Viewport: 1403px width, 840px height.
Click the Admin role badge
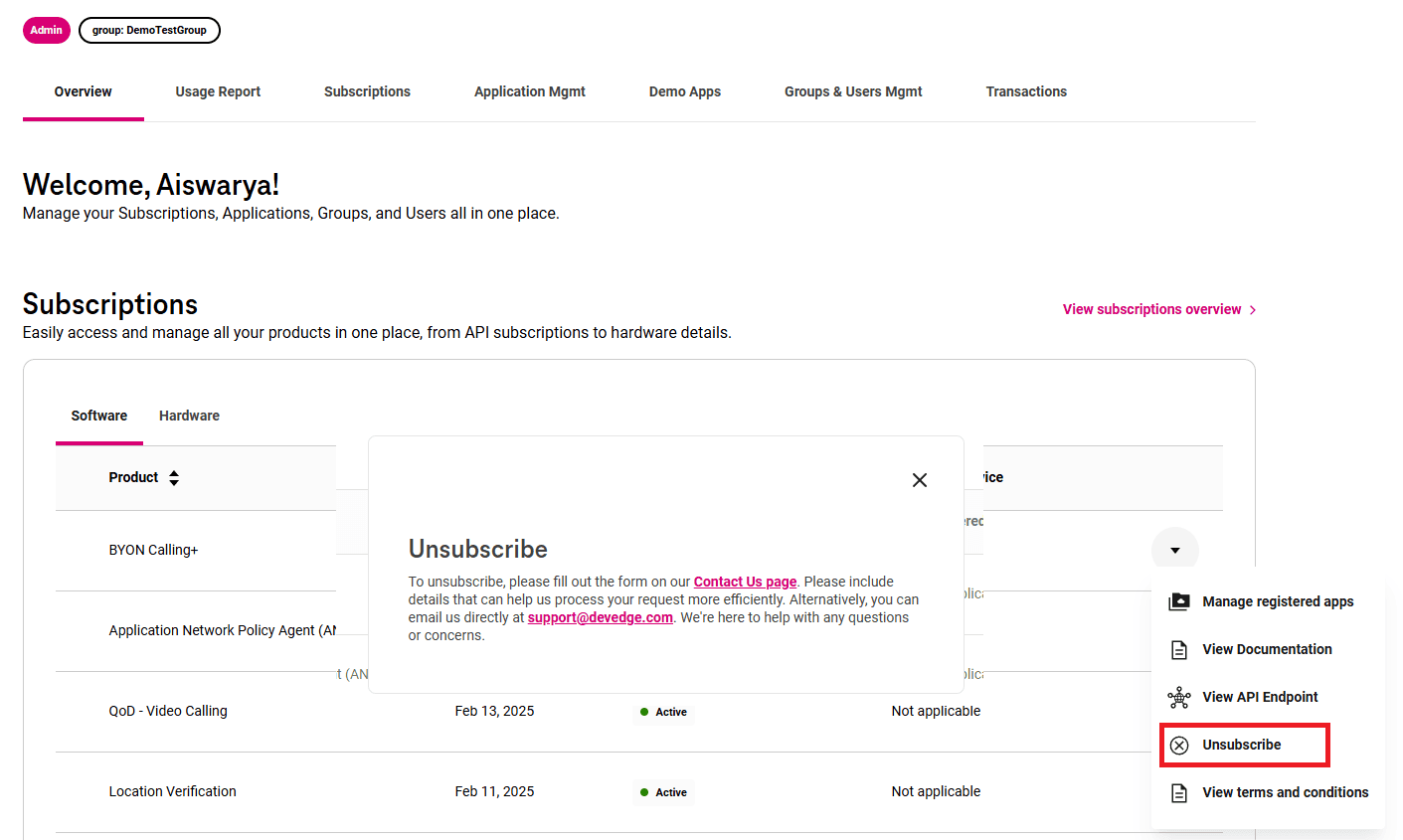click(46, 30)
